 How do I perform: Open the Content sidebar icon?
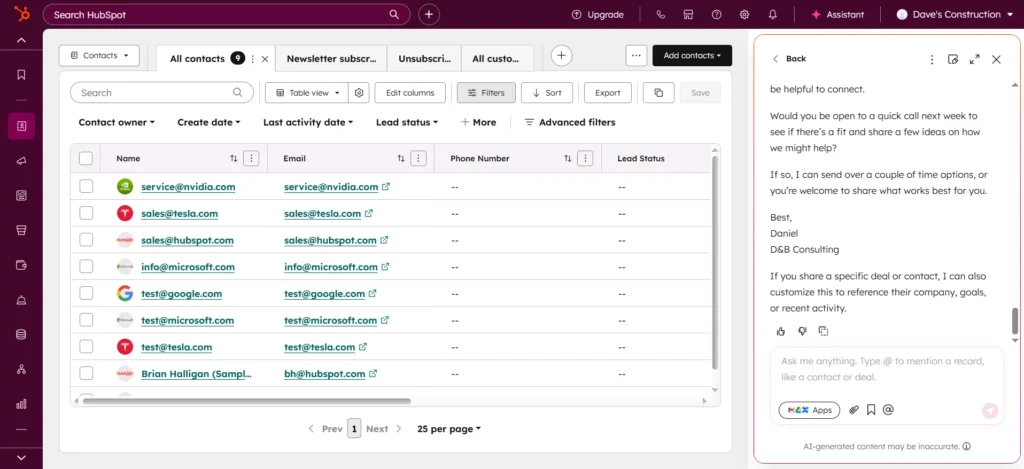click(21, 195)
